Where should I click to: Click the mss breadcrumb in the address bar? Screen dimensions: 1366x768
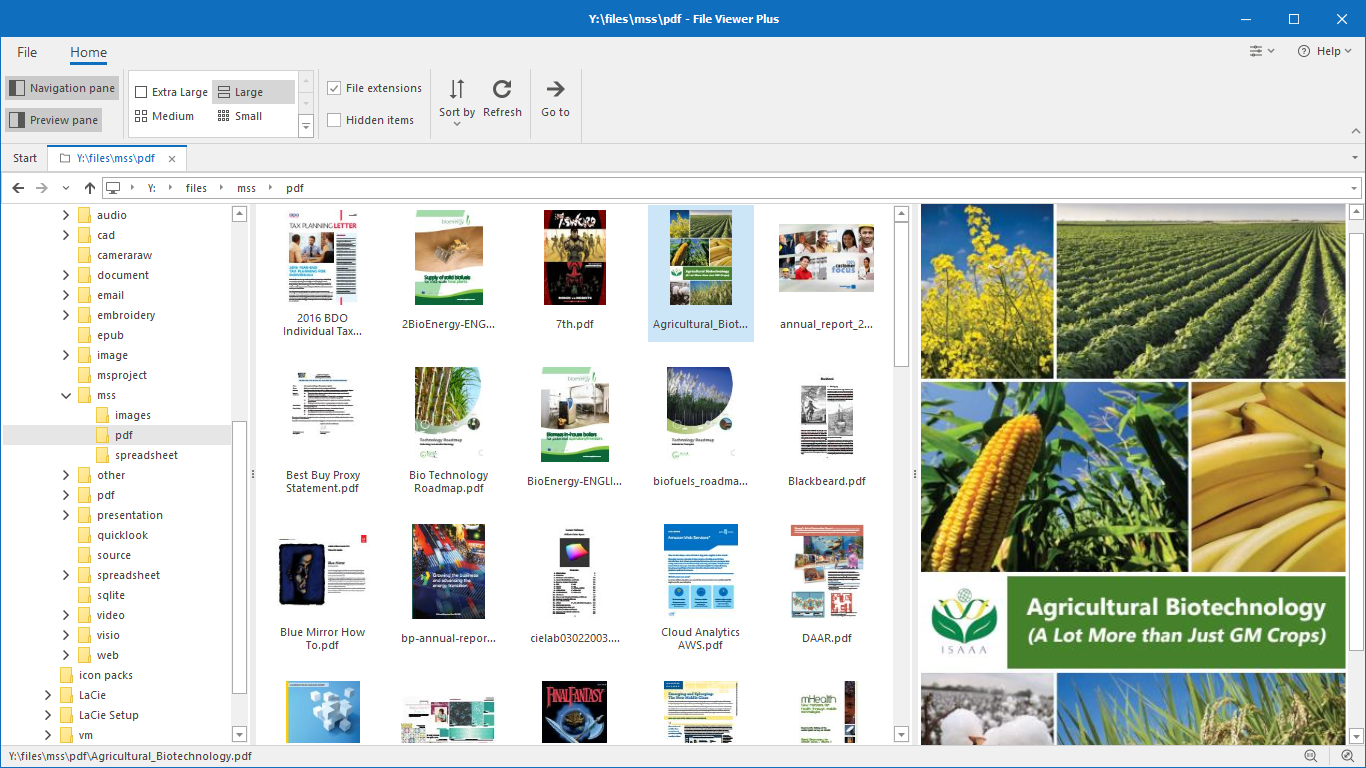246,187
